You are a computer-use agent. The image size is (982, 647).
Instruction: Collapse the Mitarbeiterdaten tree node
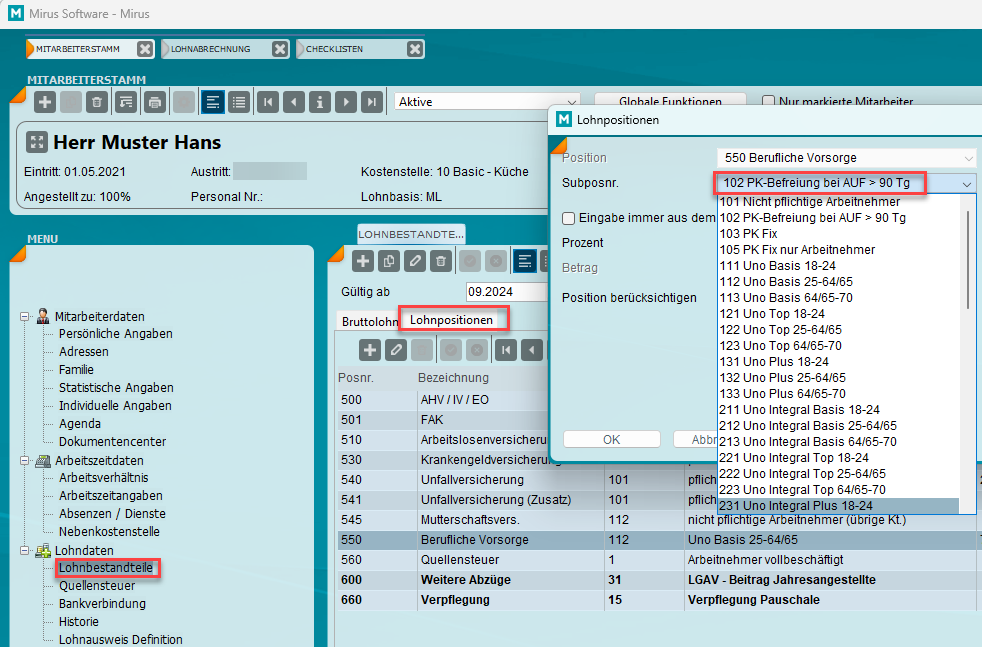[26, 316]
